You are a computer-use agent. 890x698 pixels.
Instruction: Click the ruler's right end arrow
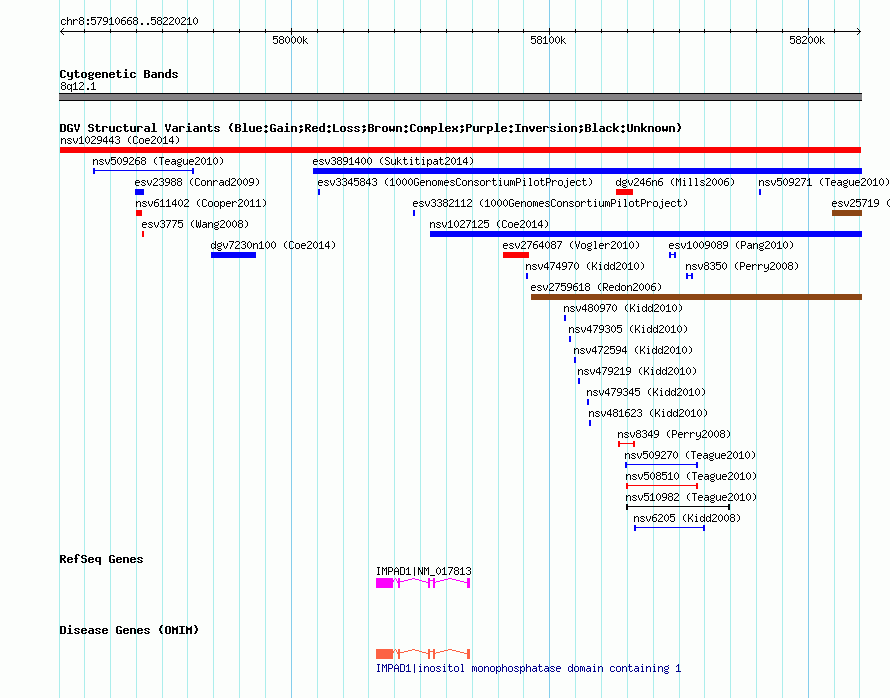coord(859,32)
